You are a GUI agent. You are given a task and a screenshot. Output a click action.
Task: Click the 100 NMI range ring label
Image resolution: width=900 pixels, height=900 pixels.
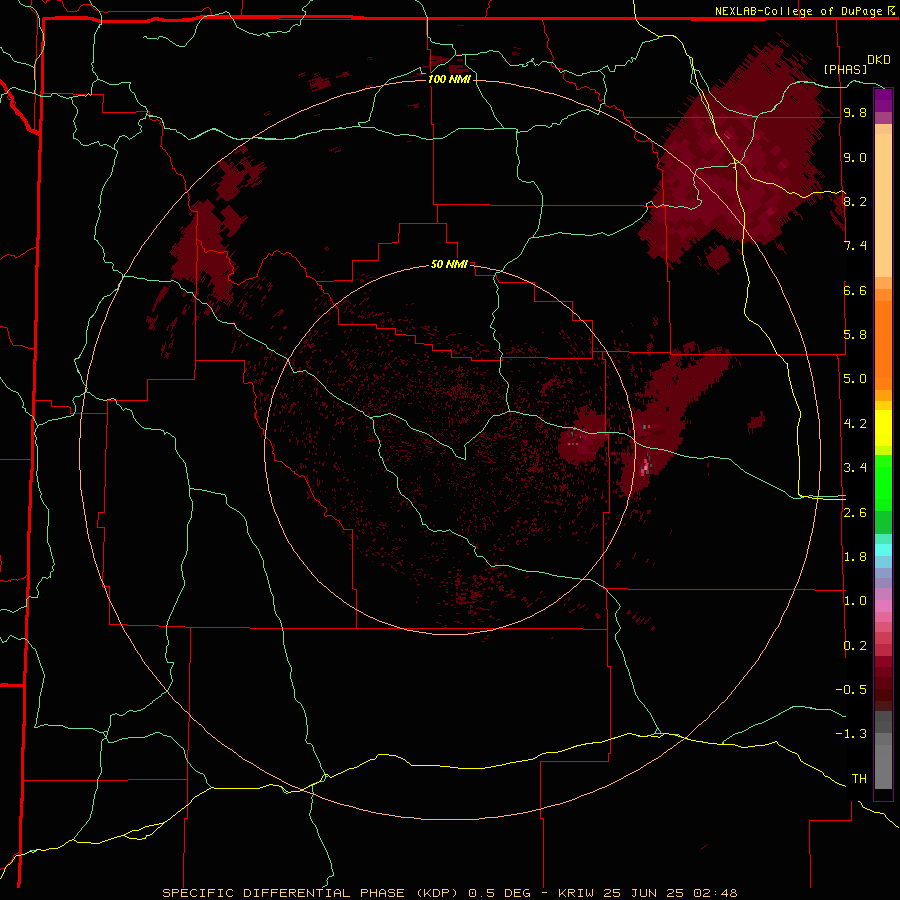click(x=449, y=79)
